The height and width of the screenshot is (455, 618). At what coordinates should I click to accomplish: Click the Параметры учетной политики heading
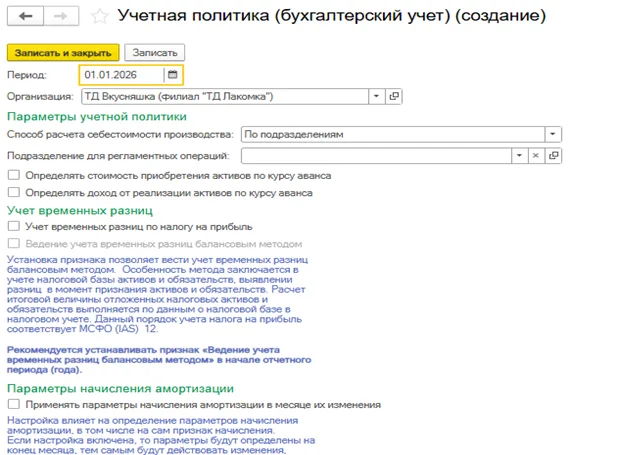coord(97,117)
